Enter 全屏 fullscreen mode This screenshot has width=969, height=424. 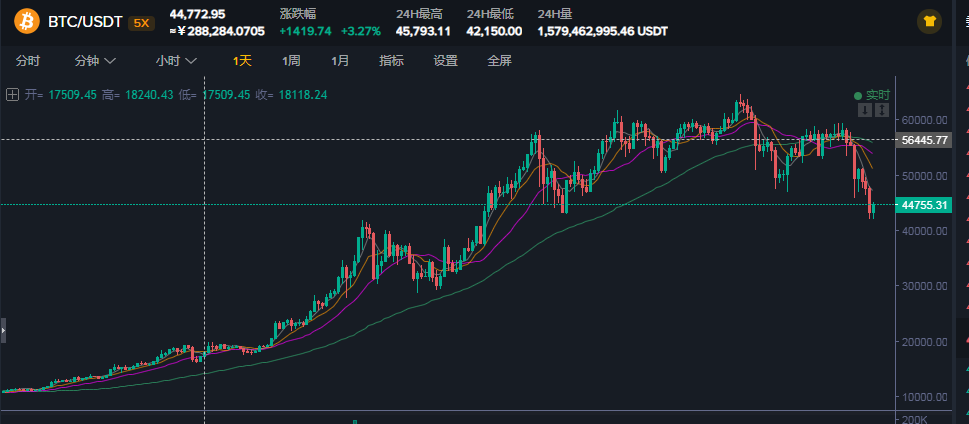[x=499, y=61]
